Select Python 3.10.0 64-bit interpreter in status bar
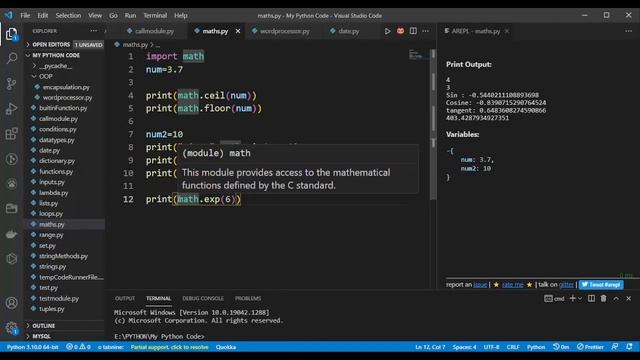 click(33, 347)
